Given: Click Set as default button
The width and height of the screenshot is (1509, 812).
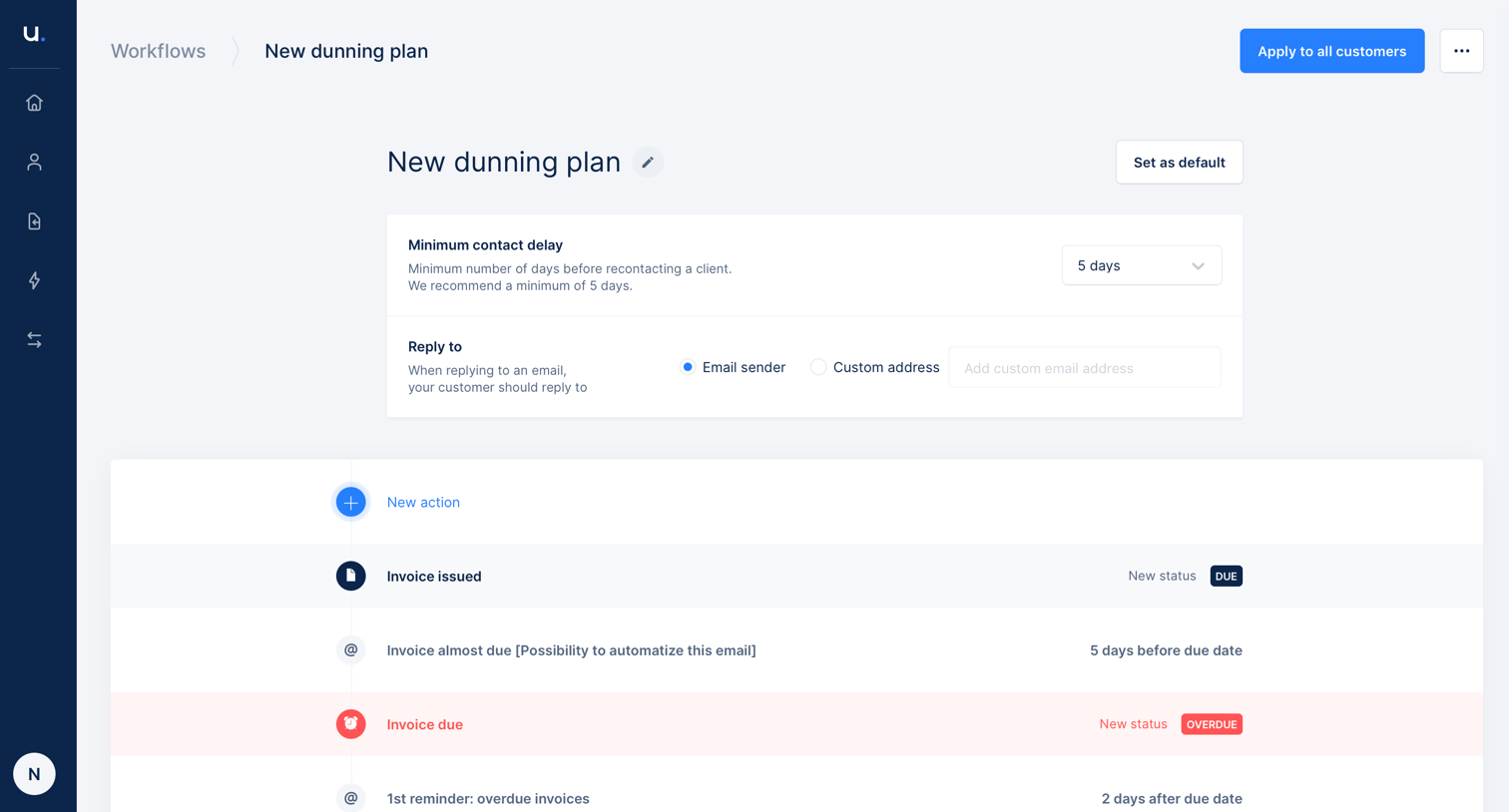Looking at the screenshot, I should [x=1179, y=162].
